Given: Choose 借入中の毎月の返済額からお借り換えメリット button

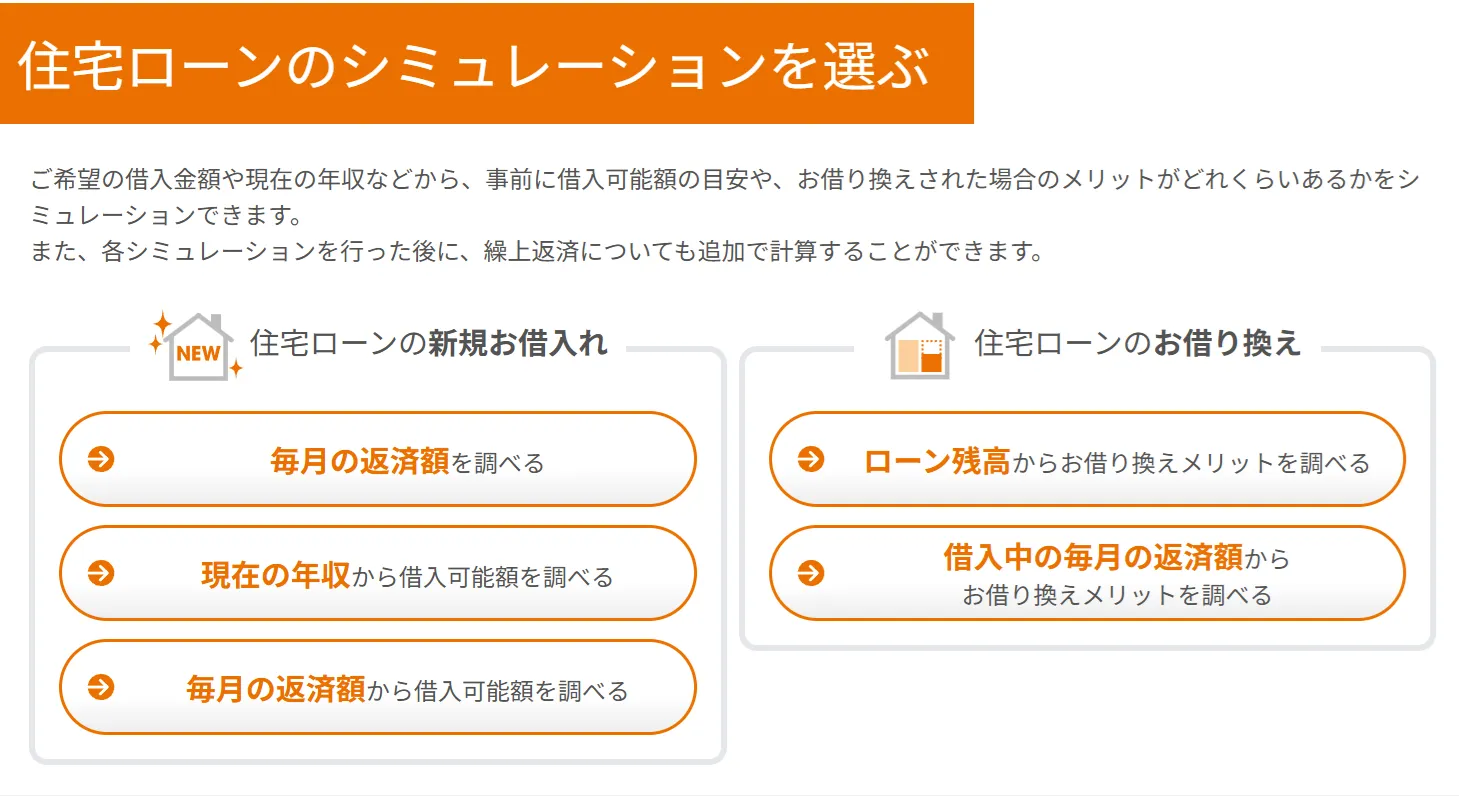Looking at the screenshot, I should pos(1087,573).
